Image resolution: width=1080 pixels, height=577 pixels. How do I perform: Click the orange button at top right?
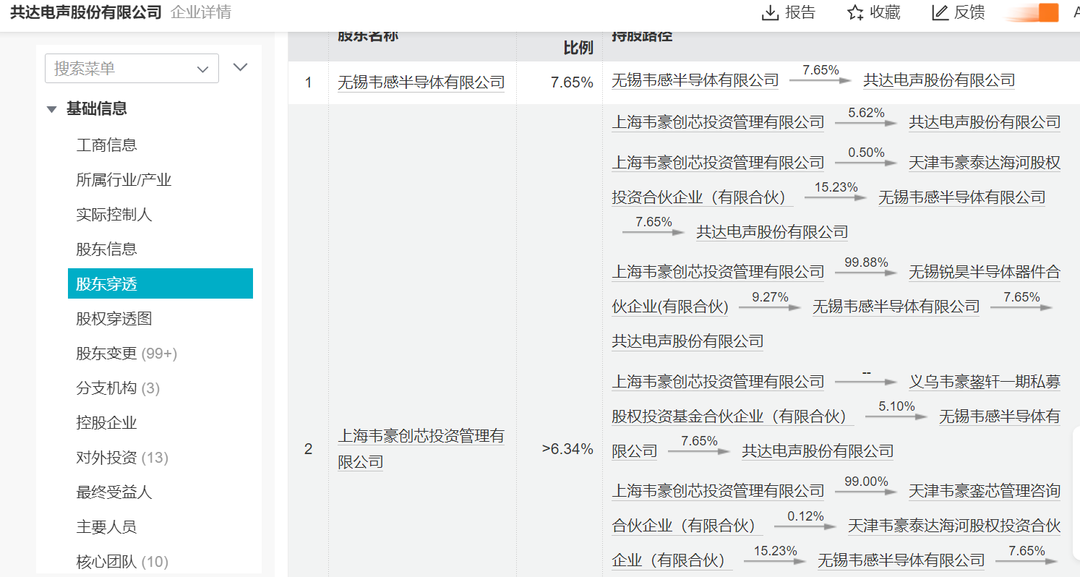click(x=1048, y=12)
